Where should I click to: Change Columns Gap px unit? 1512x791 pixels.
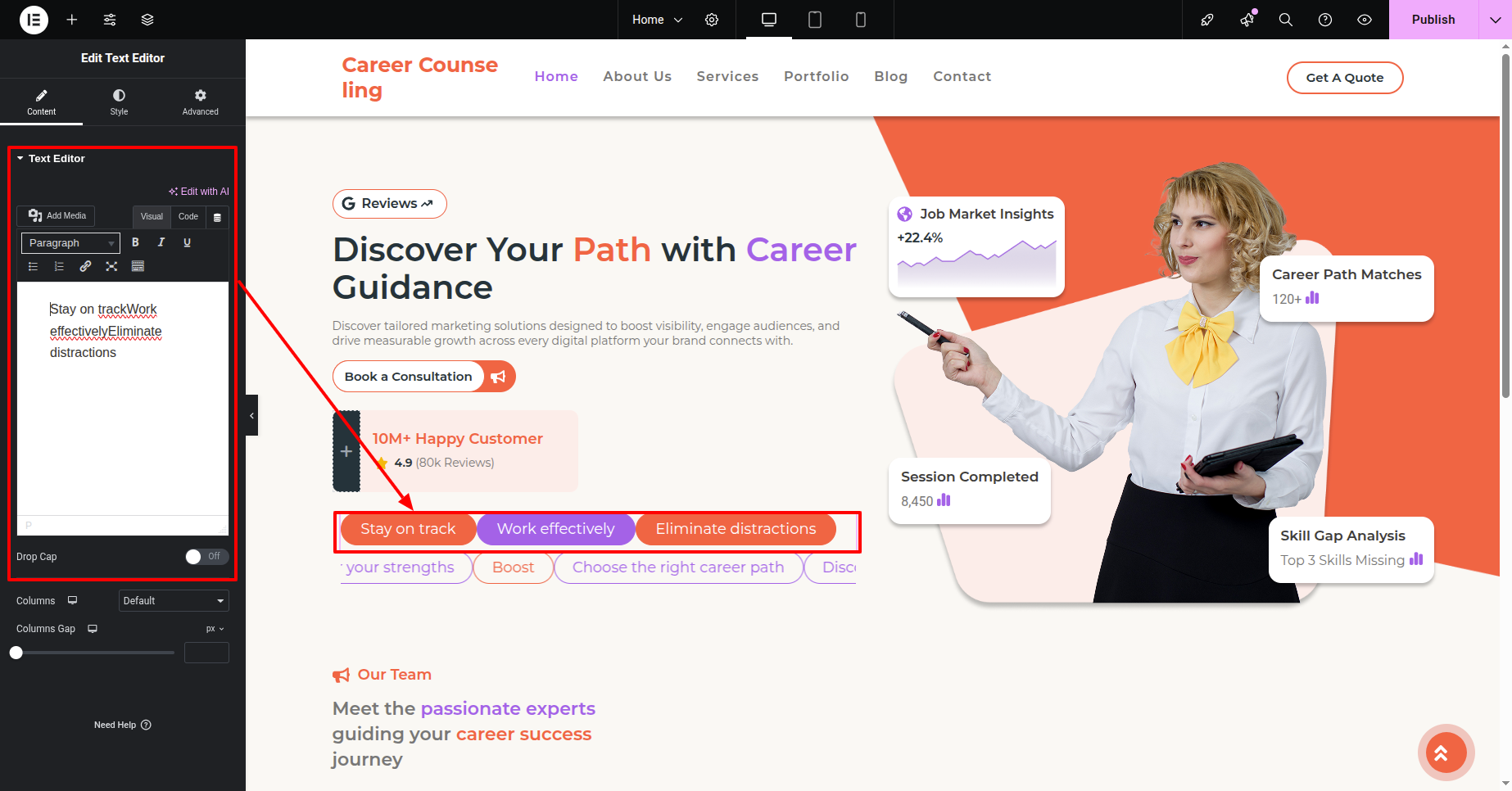(215, 629)
